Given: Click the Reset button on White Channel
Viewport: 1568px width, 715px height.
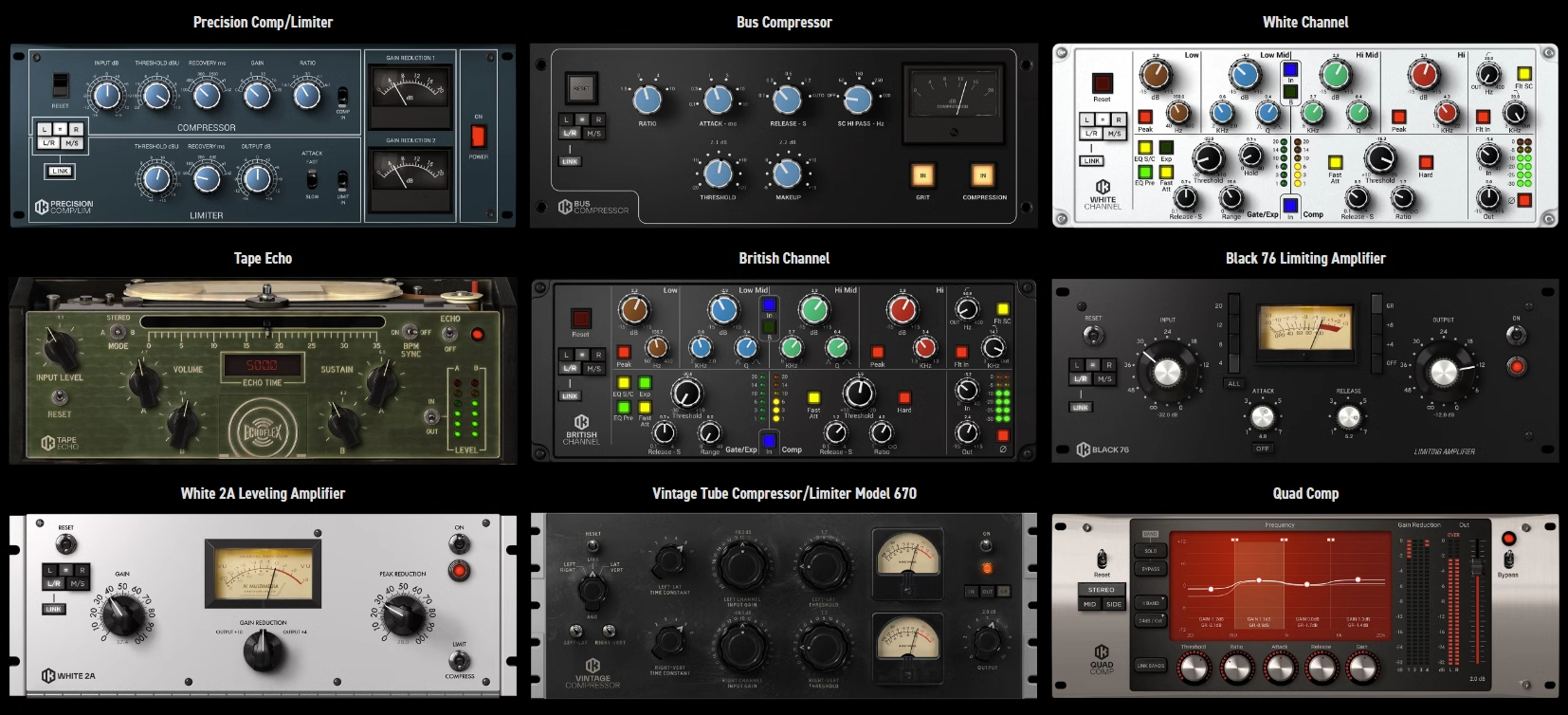Looking at the screenshot, I should pos(1102,82).
